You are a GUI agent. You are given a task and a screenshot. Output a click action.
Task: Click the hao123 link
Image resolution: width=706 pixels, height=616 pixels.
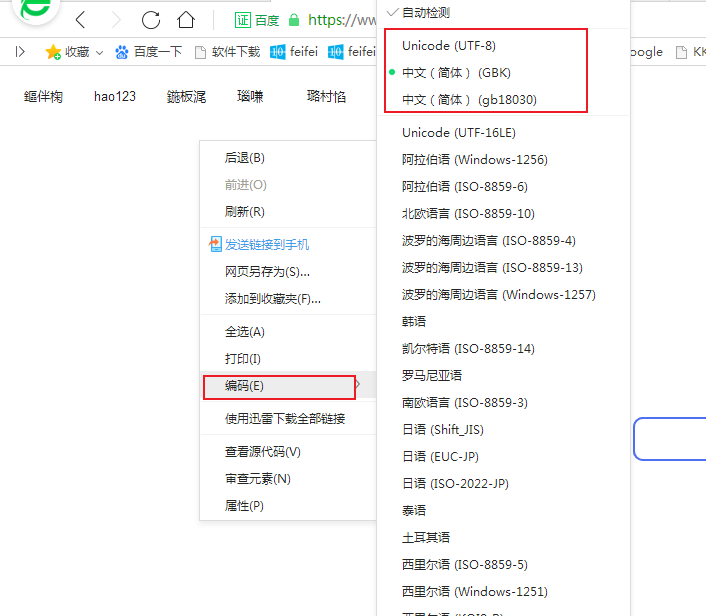[115, 97]
